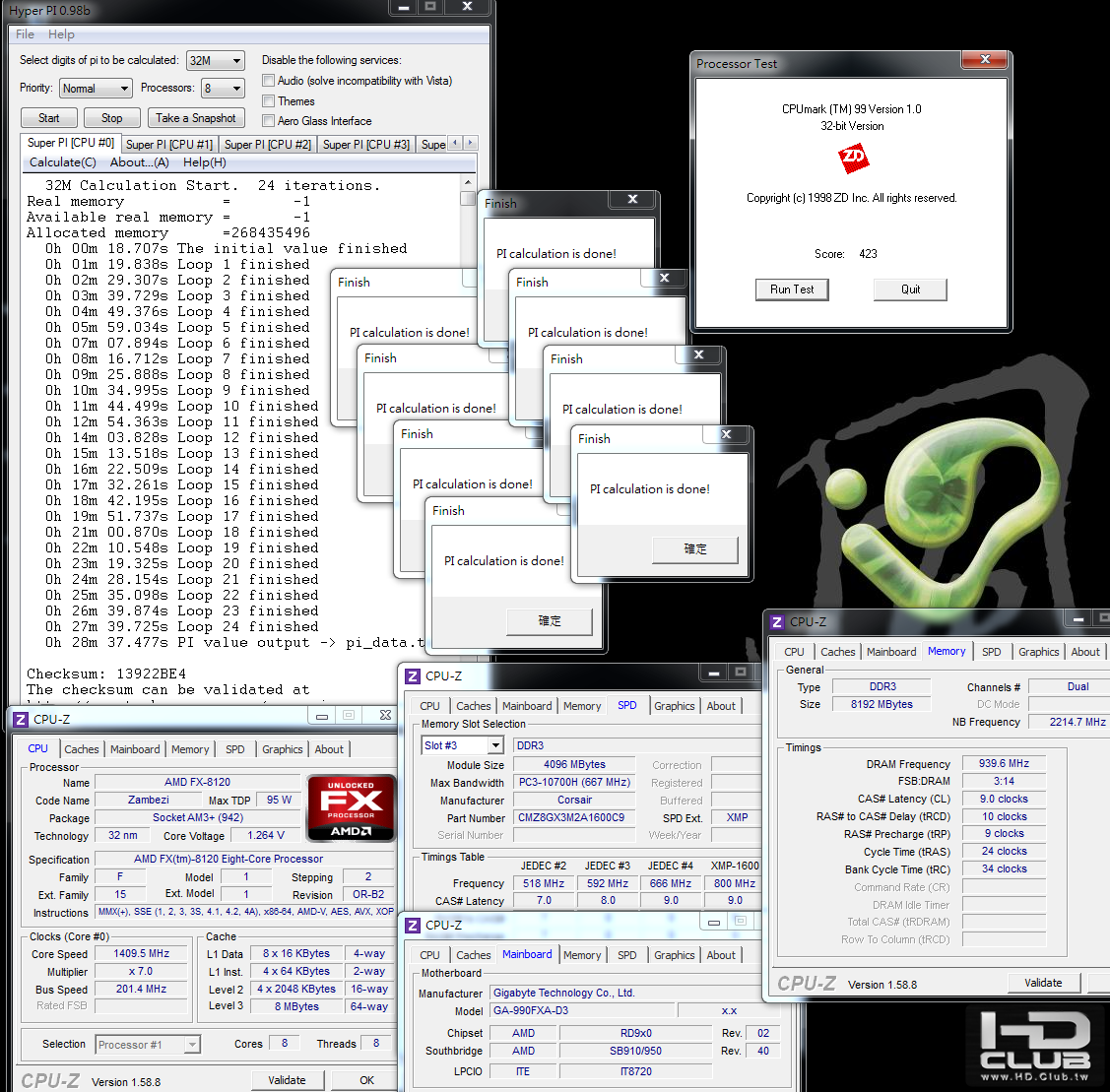
Task: Click the Stop button in Hyper PI
Action: pos(112,118)
